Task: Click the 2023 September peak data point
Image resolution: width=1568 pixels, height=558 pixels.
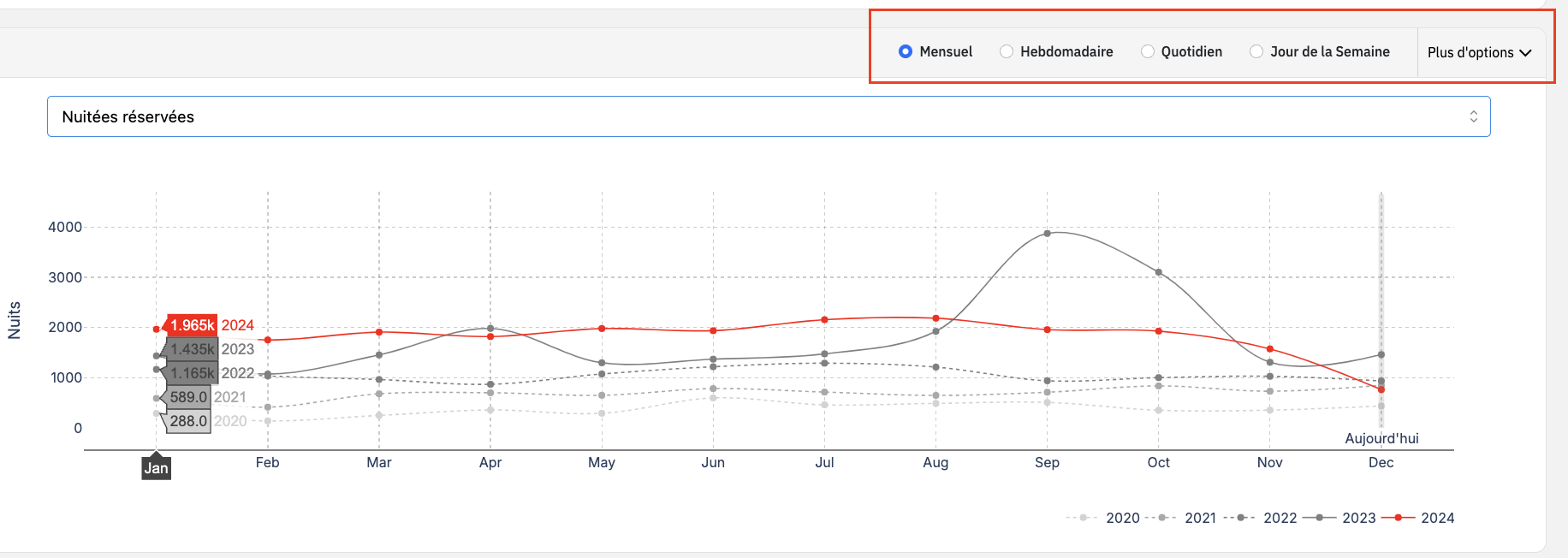Action: click(1047, 233)
